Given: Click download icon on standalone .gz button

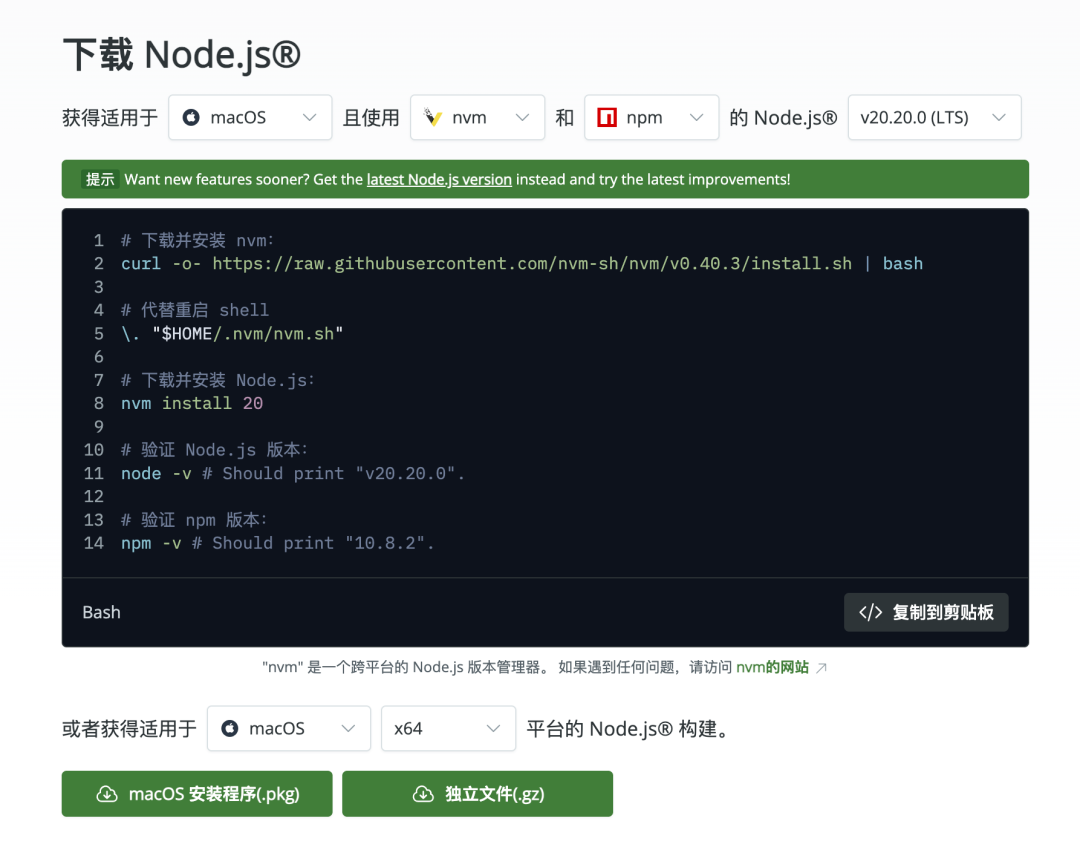Looking at the screenshot, I should tap(423, 795).
